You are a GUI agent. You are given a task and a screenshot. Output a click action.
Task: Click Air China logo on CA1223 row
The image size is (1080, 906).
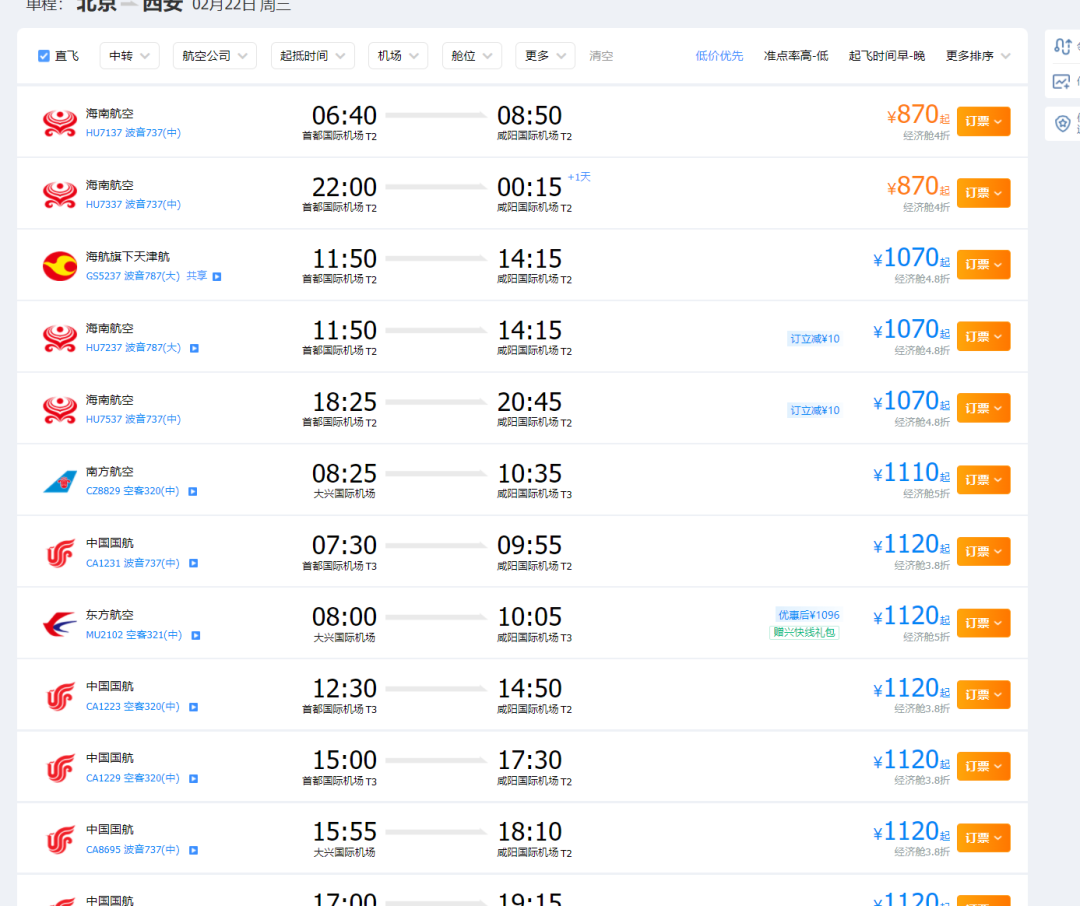pos(60,697)
